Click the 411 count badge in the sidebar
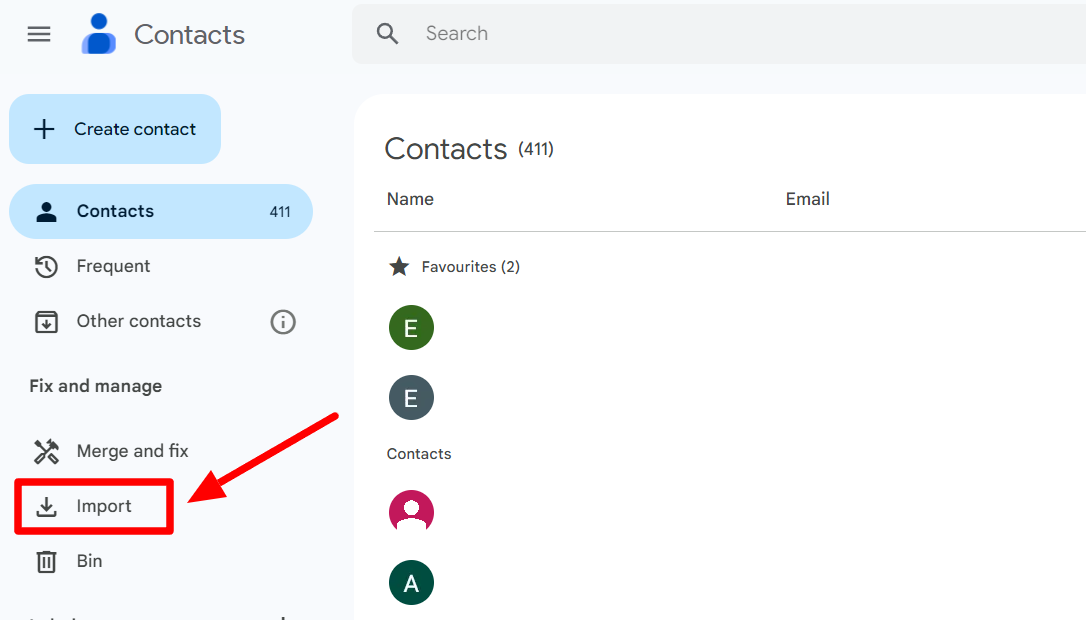This screenshot has height=620, width=1086. (x=280, y=212)
